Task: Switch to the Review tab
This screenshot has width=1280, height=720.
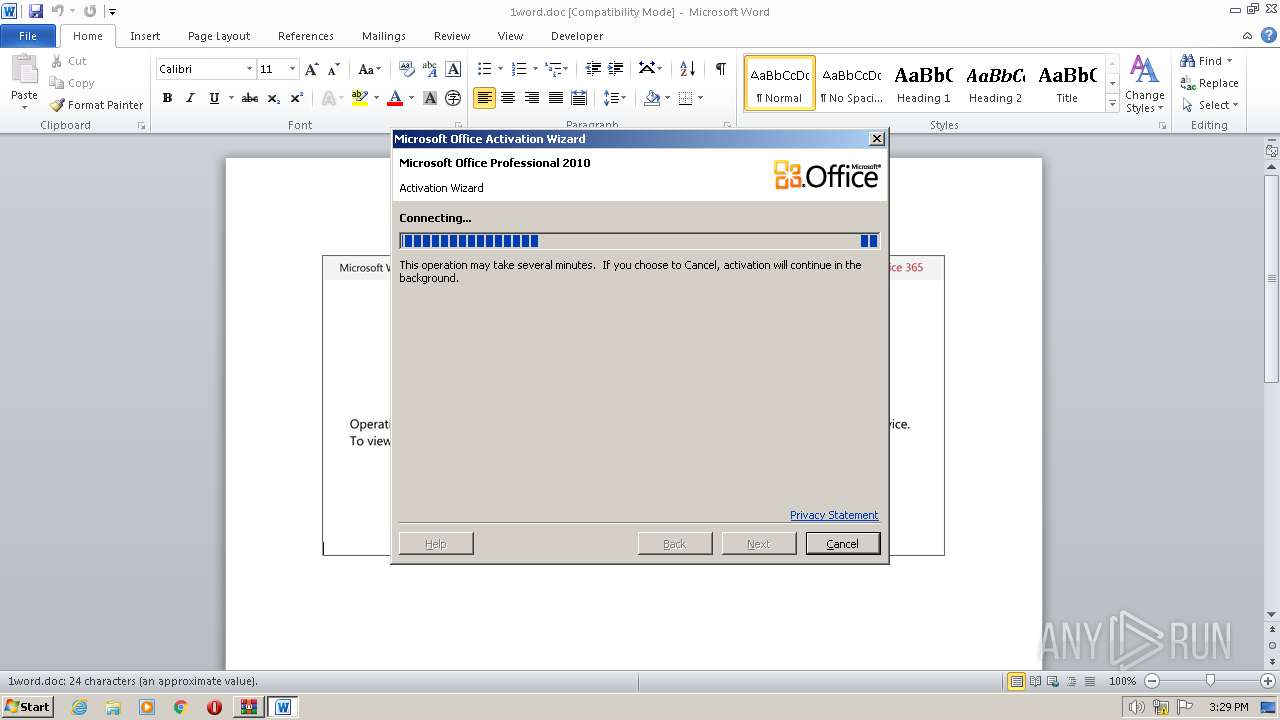Action: 452,36
